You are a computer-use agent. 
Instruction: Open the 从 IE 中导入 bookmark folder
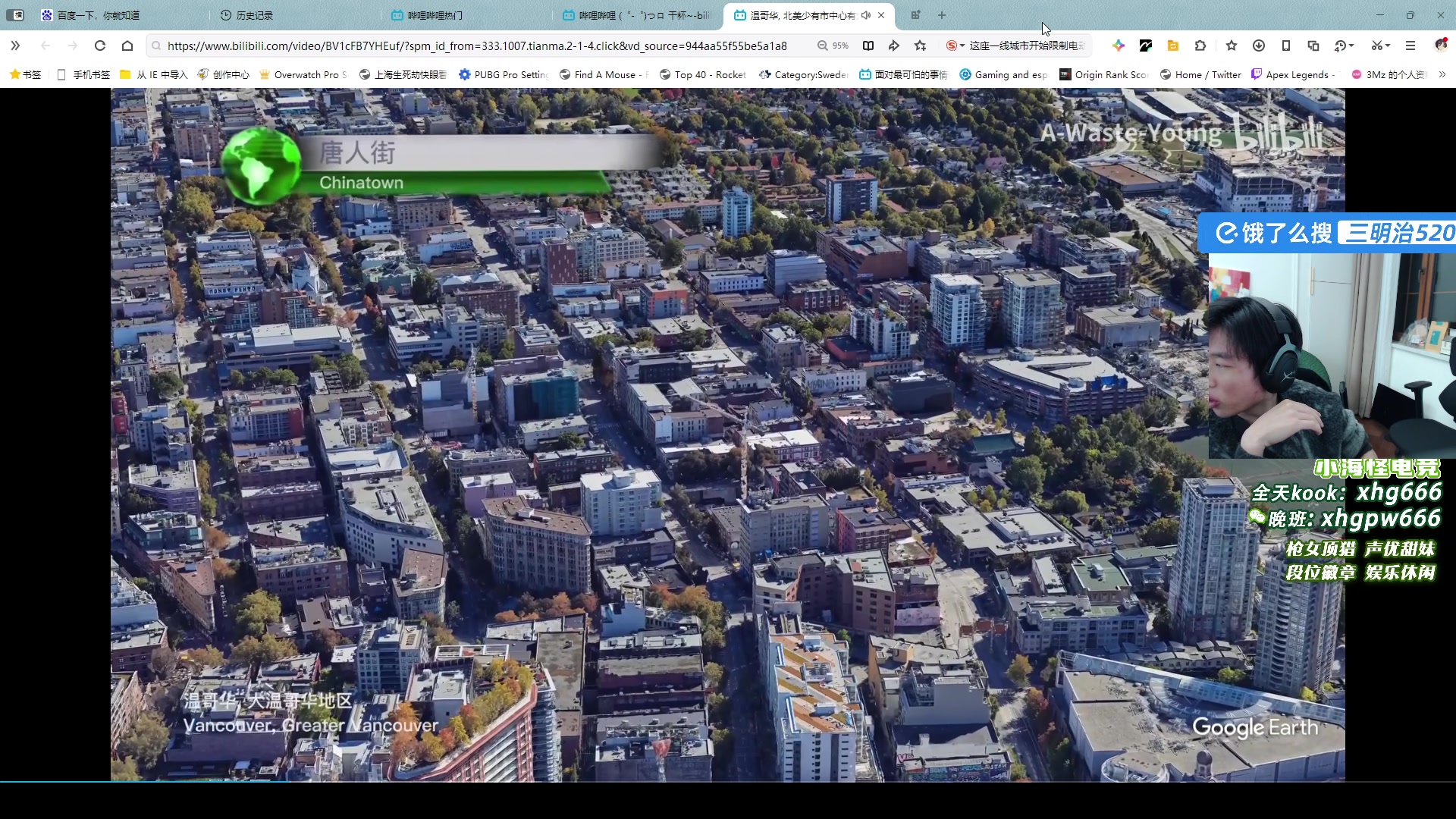154,74
